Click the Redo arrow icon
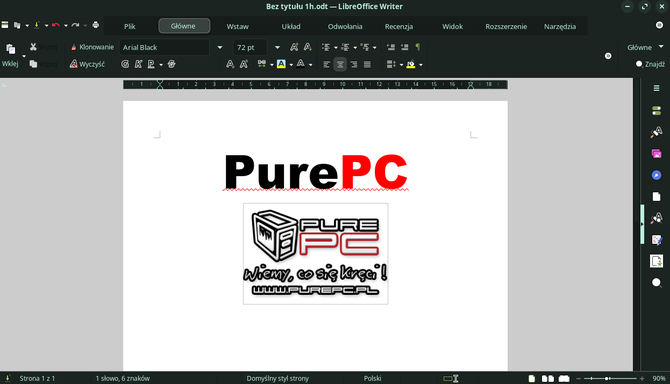 coord(76,25)
